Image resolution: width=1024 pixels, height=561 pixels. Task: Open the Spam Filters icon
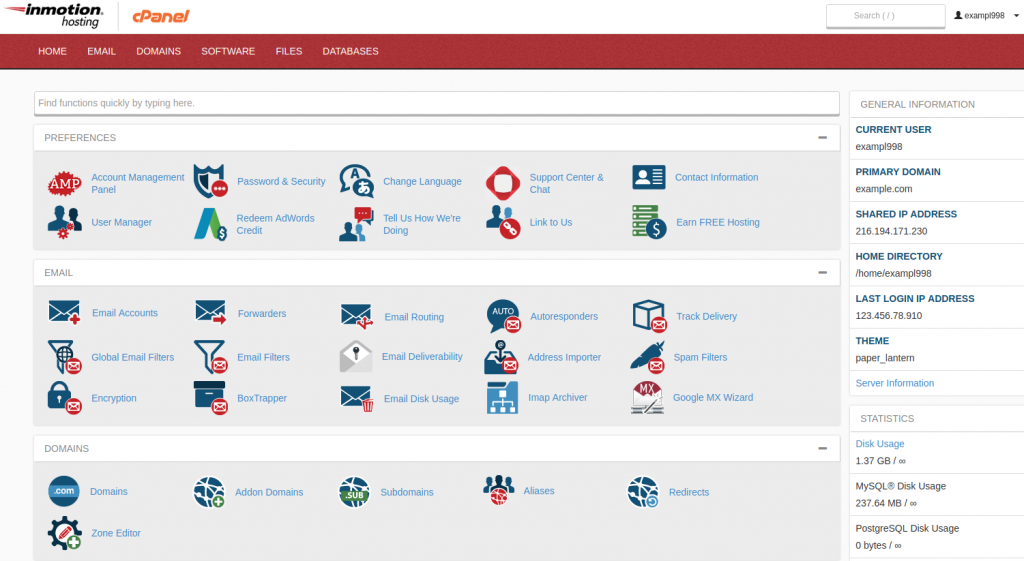click(x=648, y=357)
